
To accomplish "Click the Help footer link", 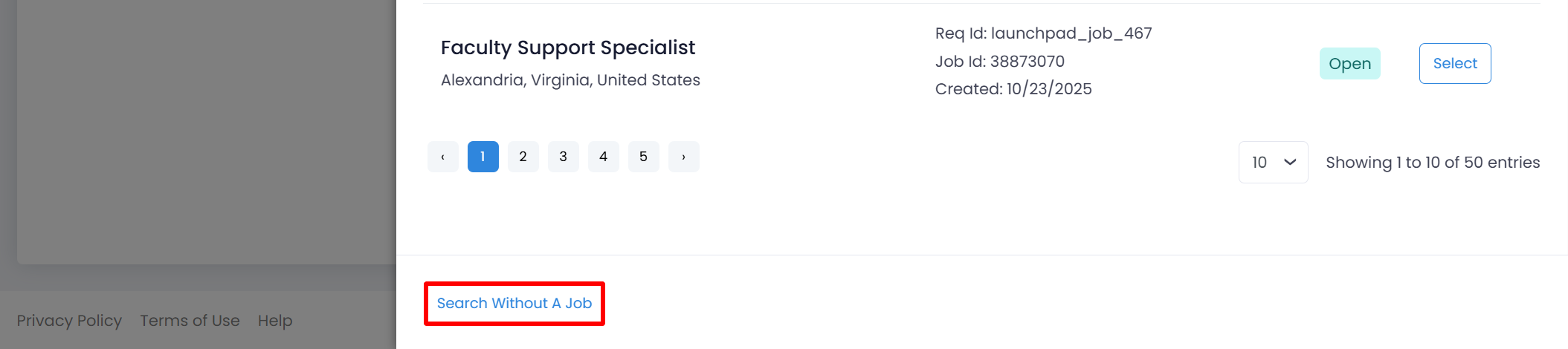I will pyautogui.click(x=275, y=321).
